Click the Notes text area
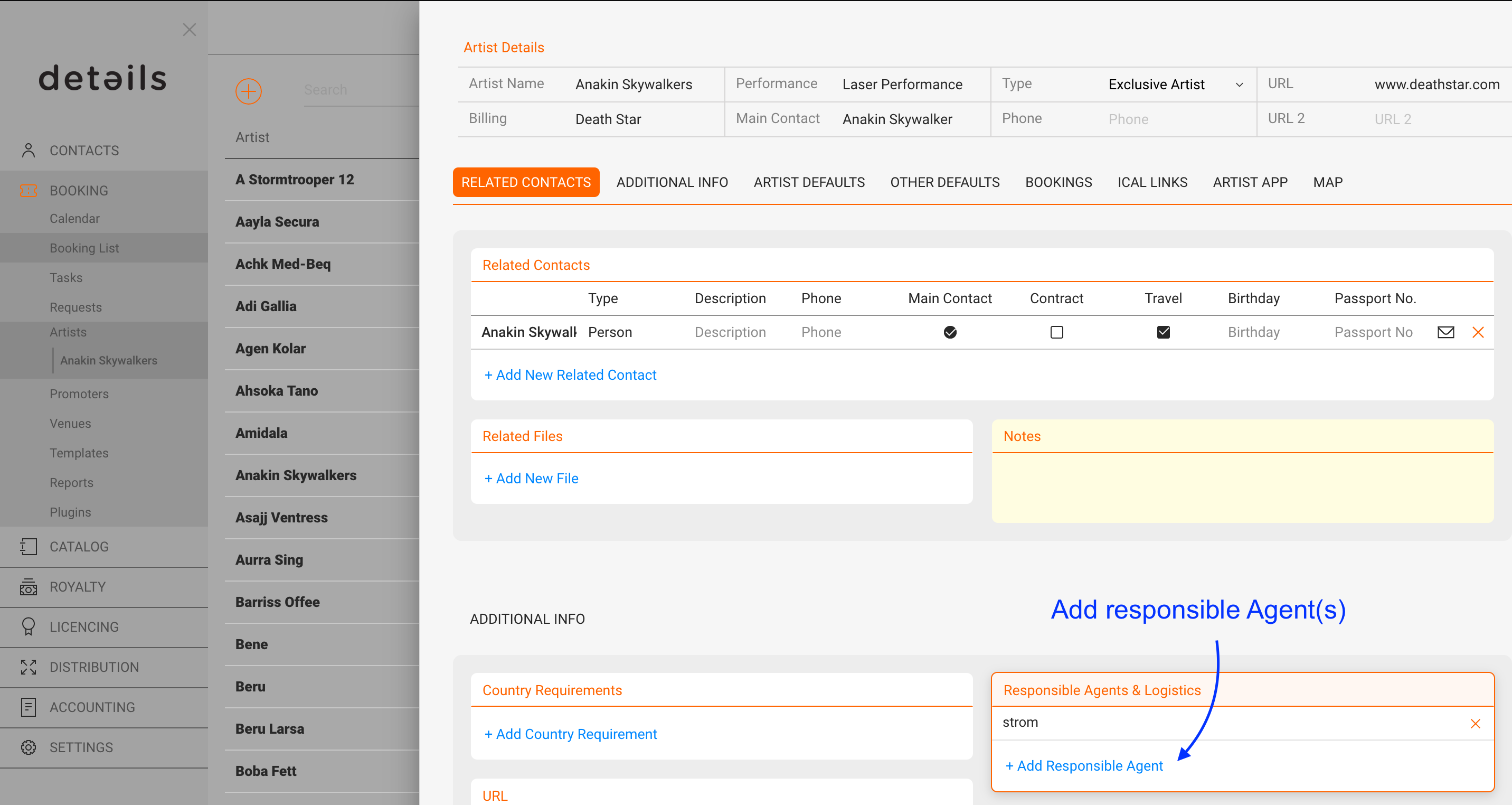This screenshot has width=1512, height=805. pyautogui.click(x=1242, y=488)
